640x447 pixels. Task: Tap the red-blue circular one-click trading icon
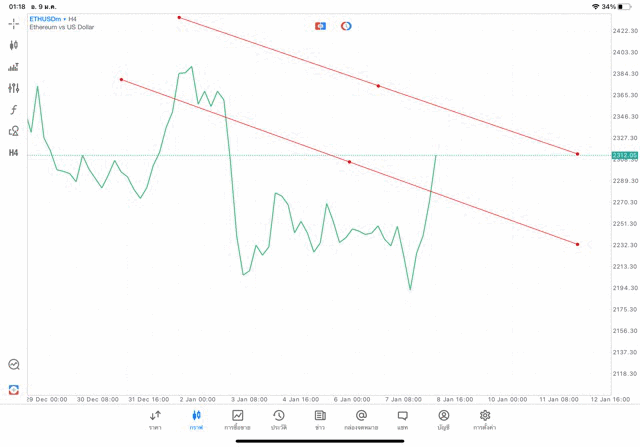coord(346,26)
